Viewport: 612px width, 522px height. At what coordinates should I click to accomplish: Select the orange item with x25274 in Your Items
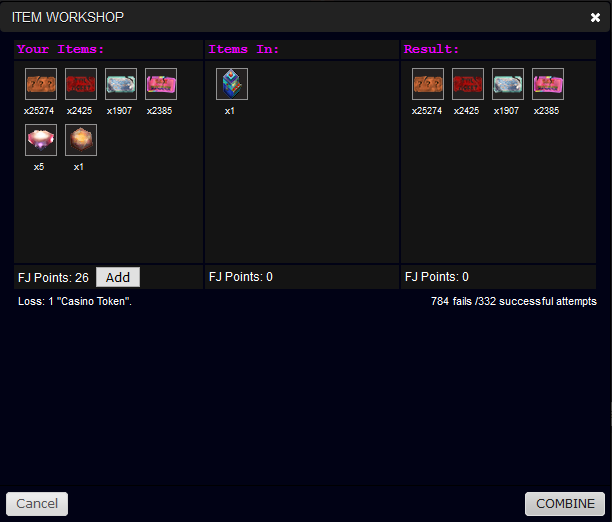click(41, 84)
